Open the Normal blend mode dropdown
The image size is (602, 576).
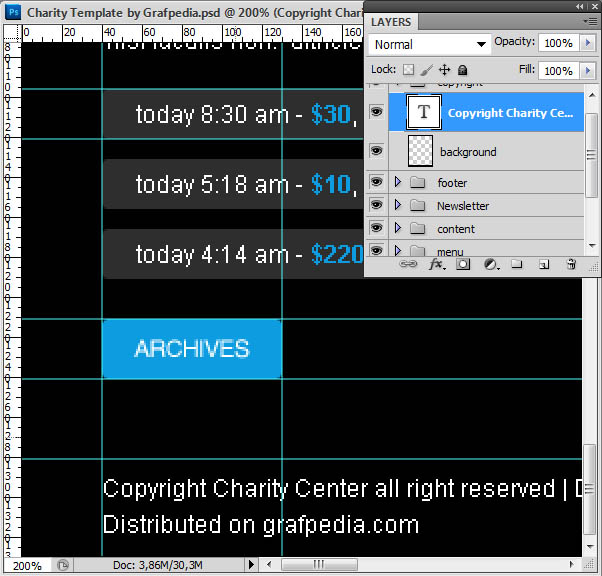(430, 45)
